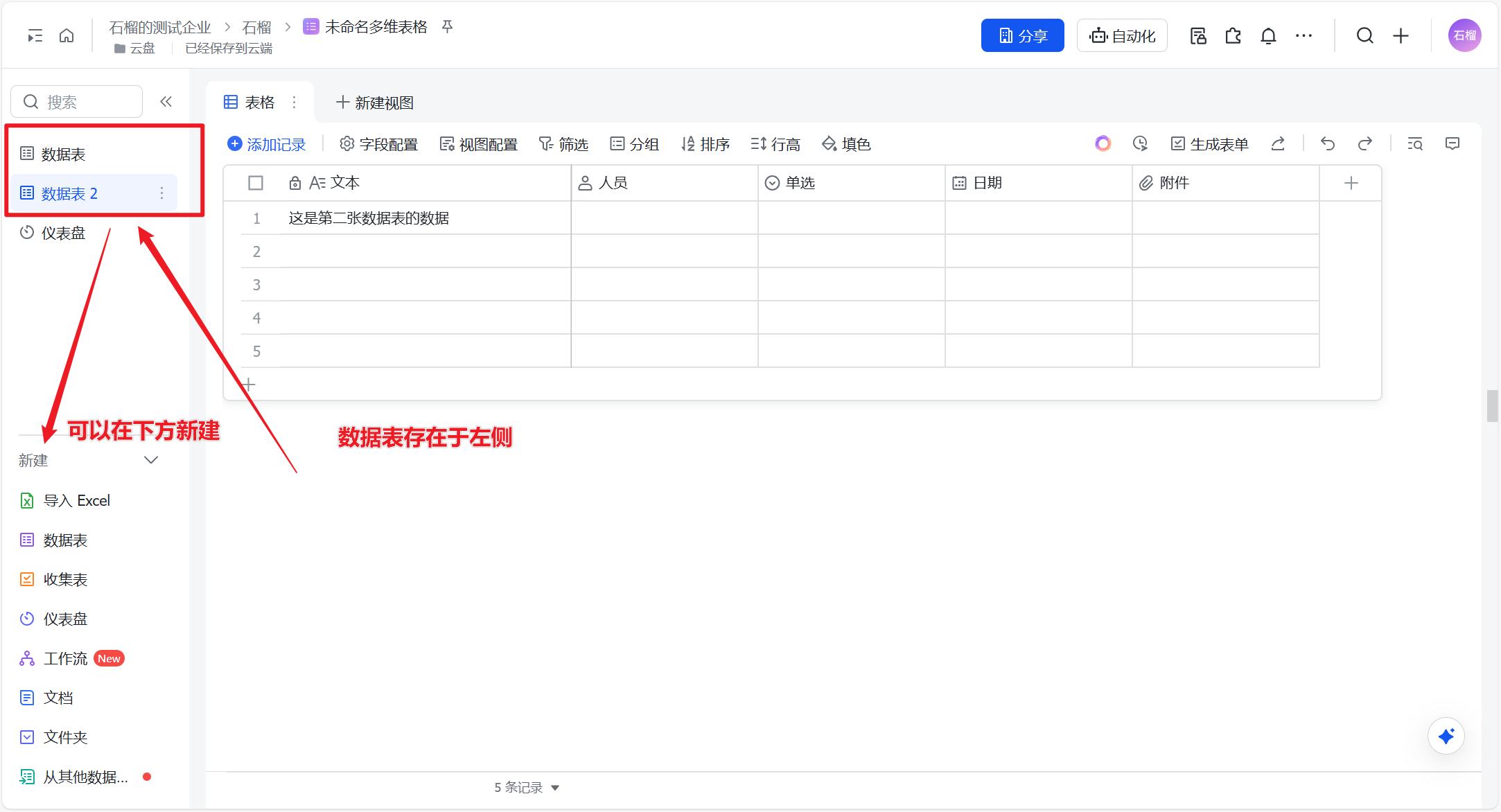Image resolution: width=1501 pixels, height=812 pixels.
Task: Click the 自动化 button
Action: 1122,36
